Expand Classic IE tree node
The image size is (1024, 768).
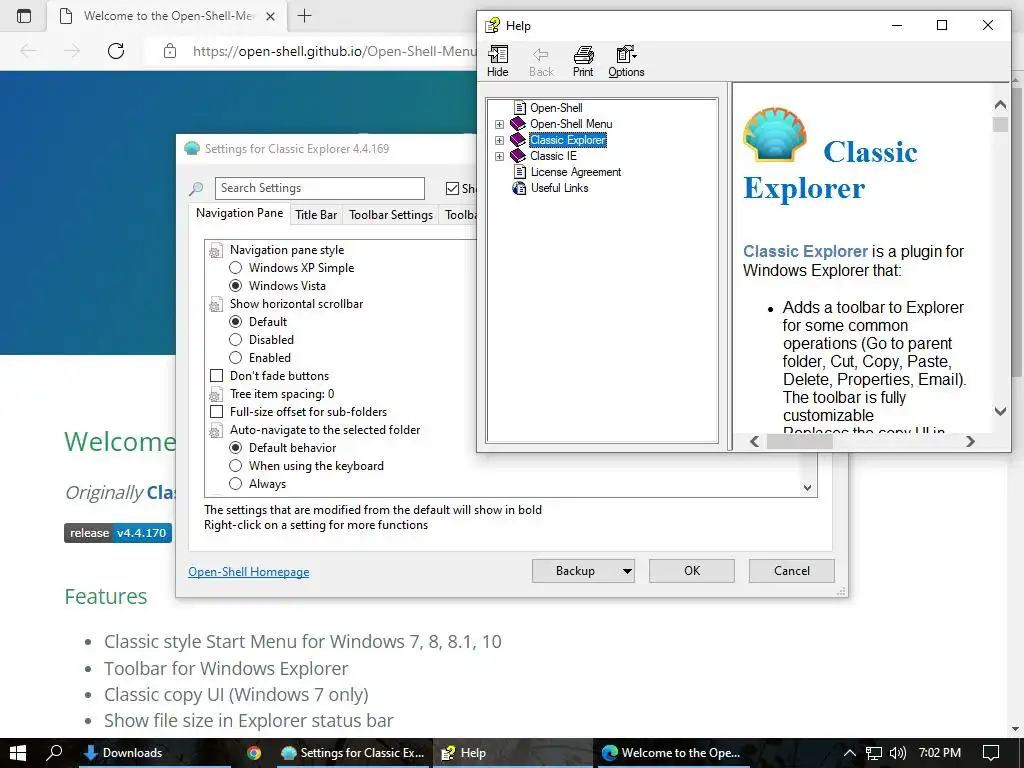tap(500, 156)
